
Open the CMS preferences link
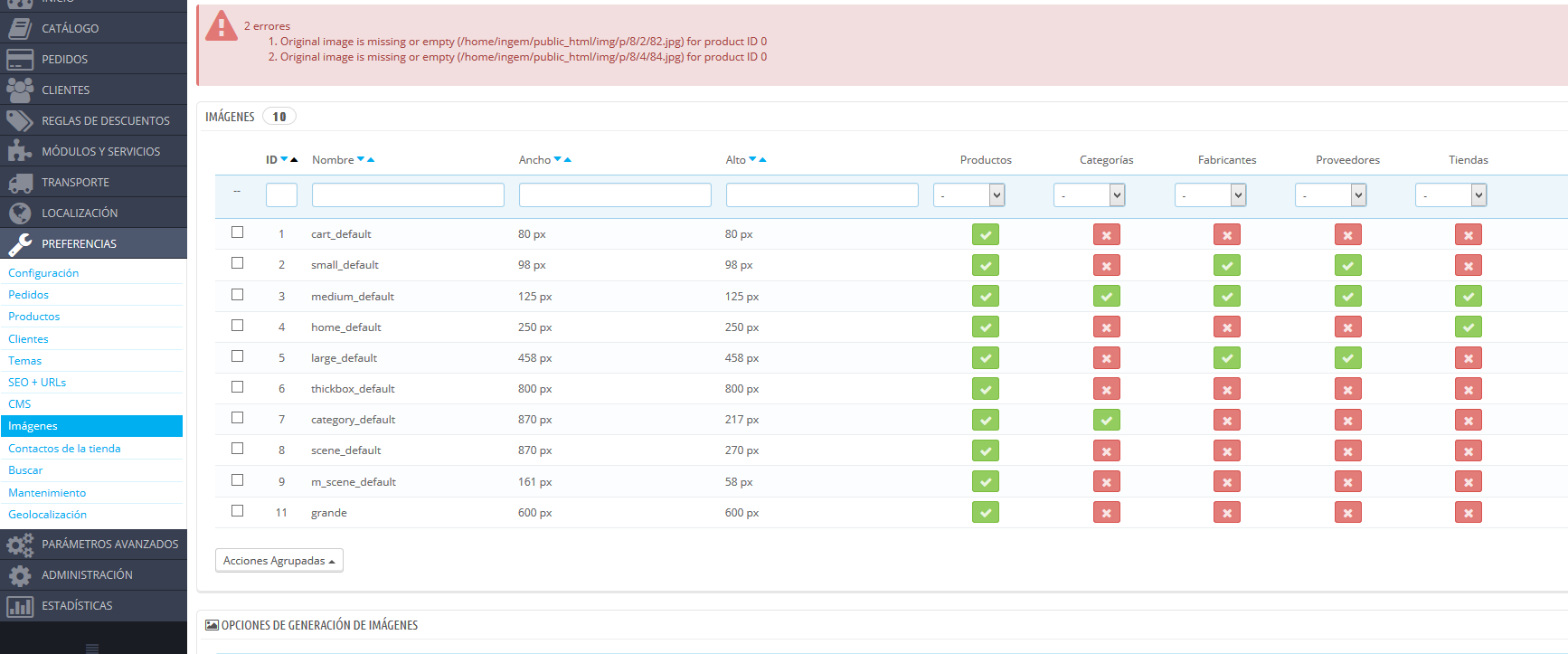(x=20, y=404)
